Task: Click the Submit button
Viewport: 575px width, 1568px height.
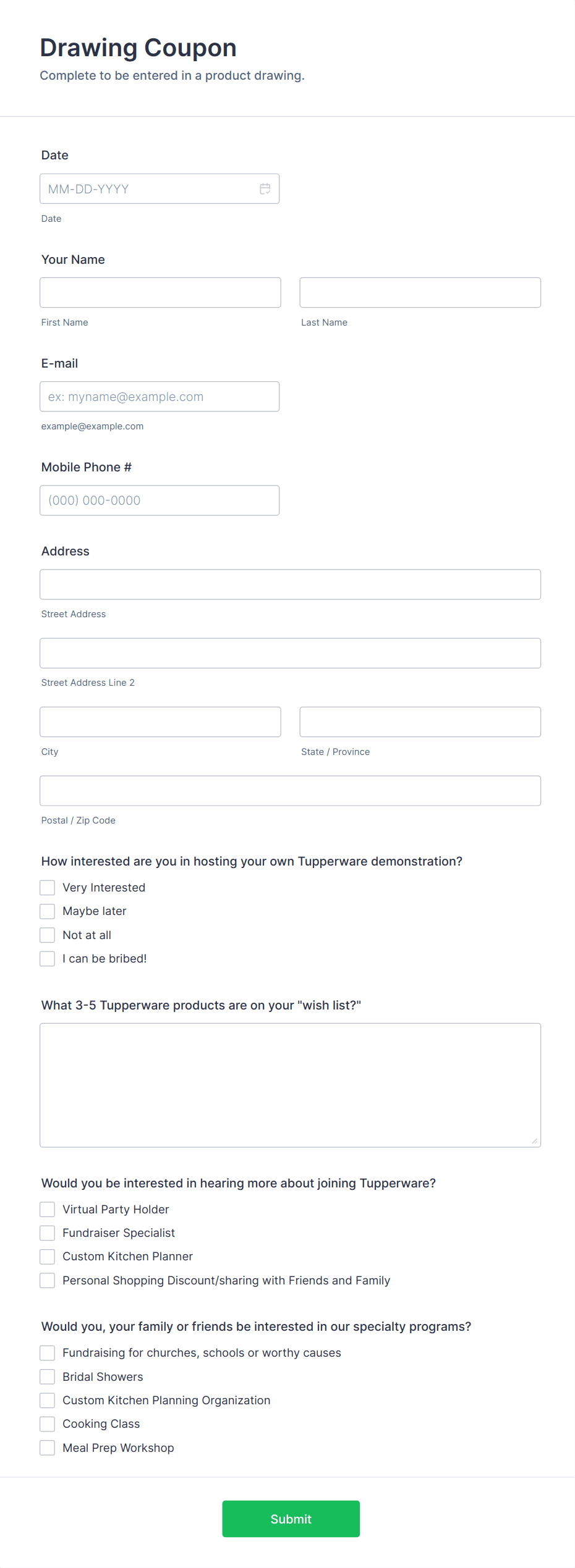Action: coord(291,1519)
